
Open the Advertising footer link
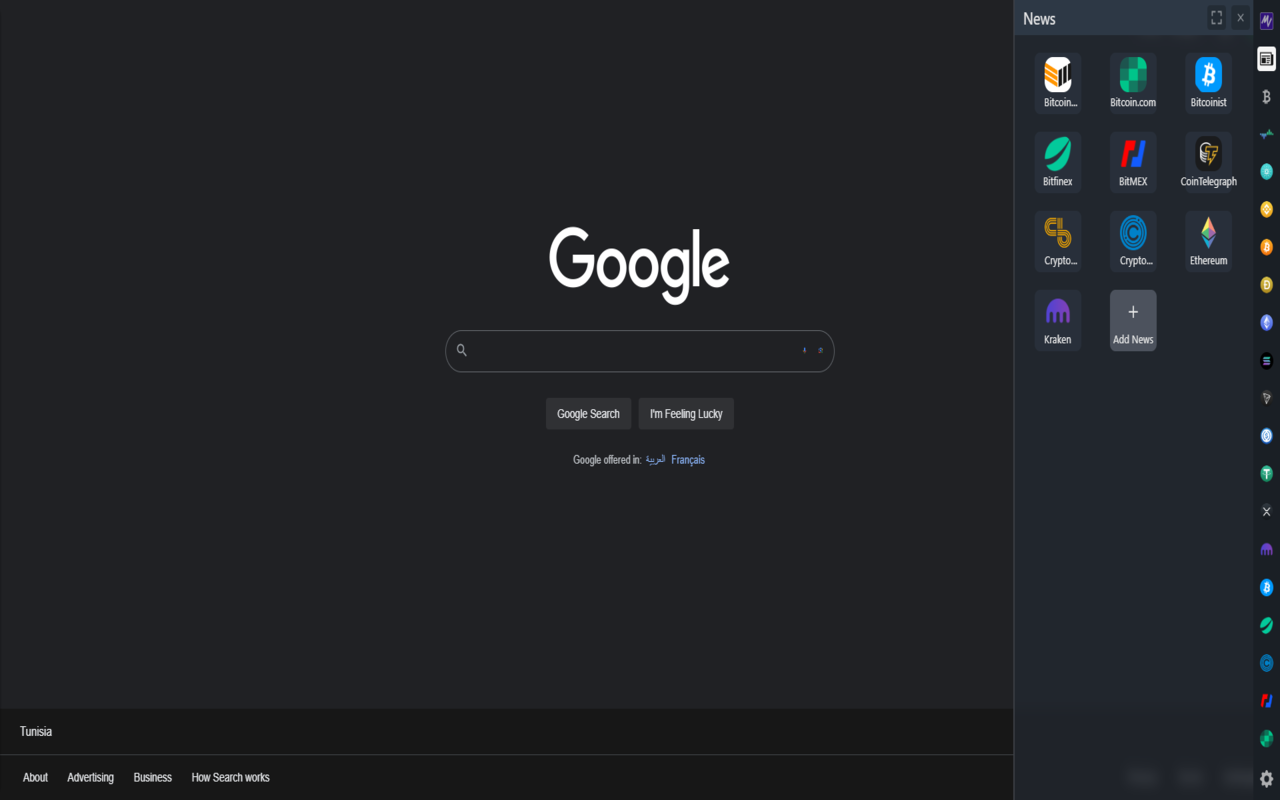[x=90, y=777]
